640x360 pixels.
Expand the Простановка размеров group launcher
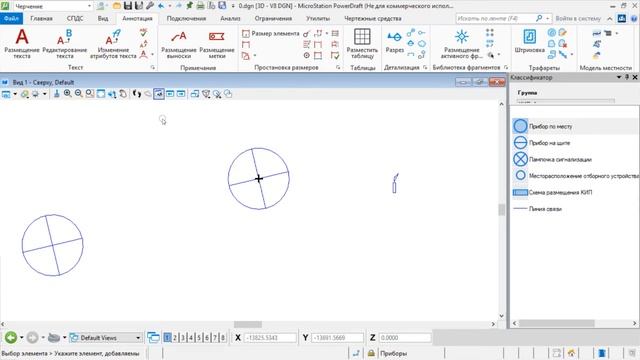pos(338,67)
